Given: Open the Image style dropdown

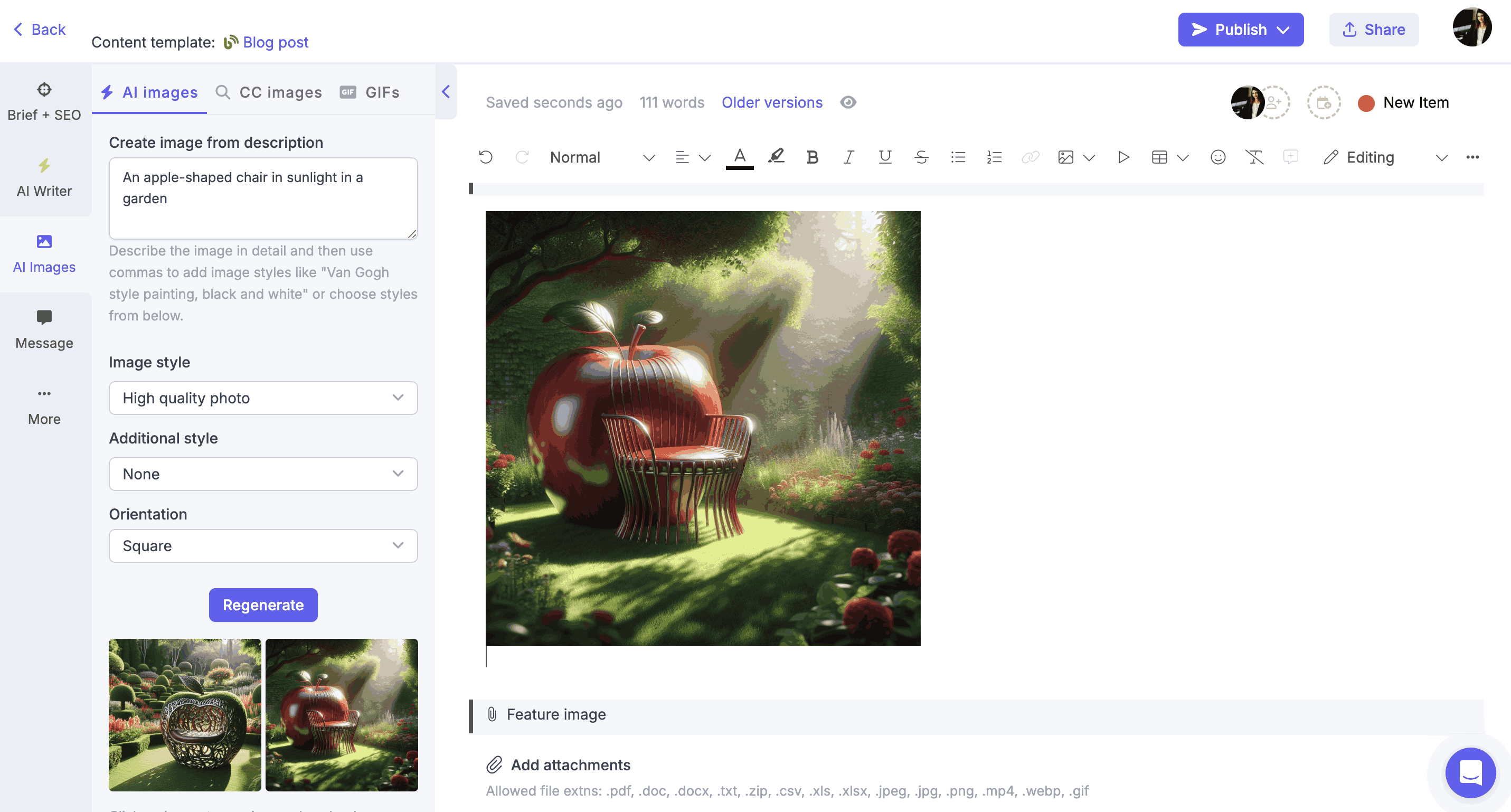Looking at the screenshot, I should coord(263,399).
